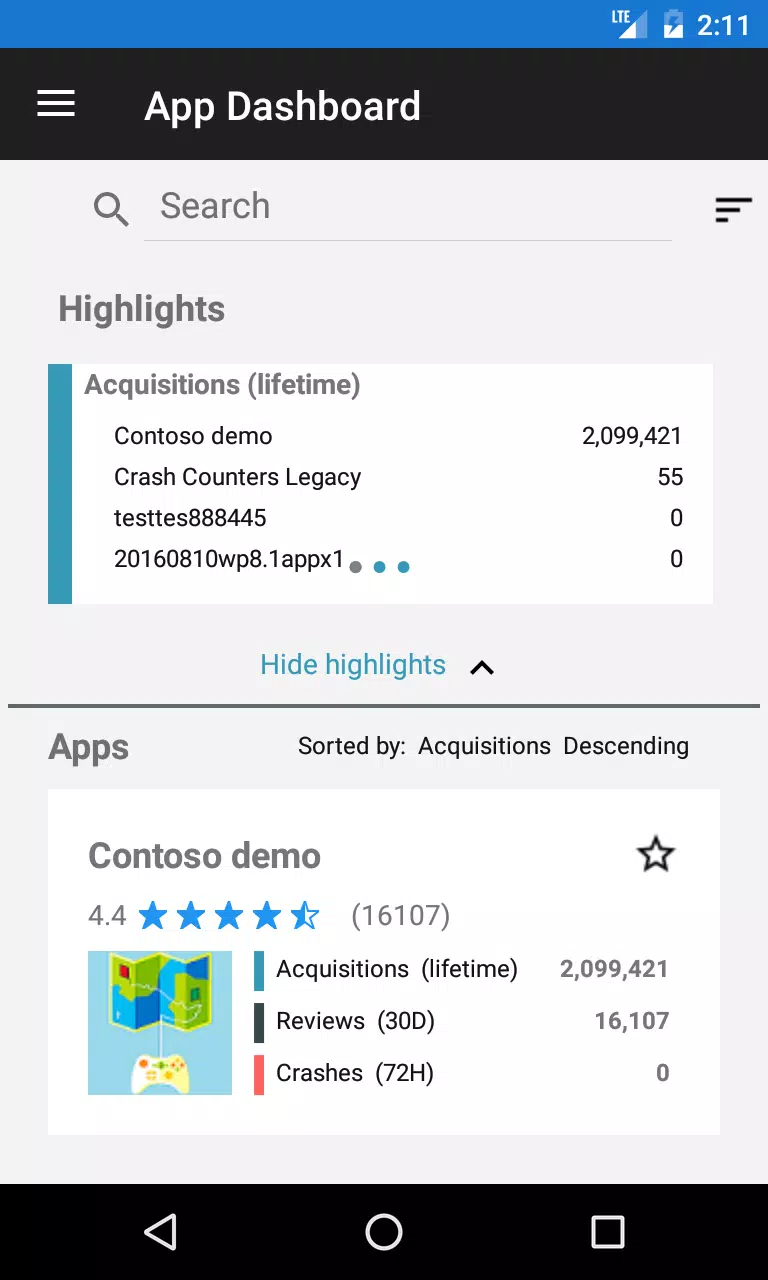The height and width of the screenshot is (1280, 768).
Task: Tap the Contoso demo card title
Action: pos(204,856)
